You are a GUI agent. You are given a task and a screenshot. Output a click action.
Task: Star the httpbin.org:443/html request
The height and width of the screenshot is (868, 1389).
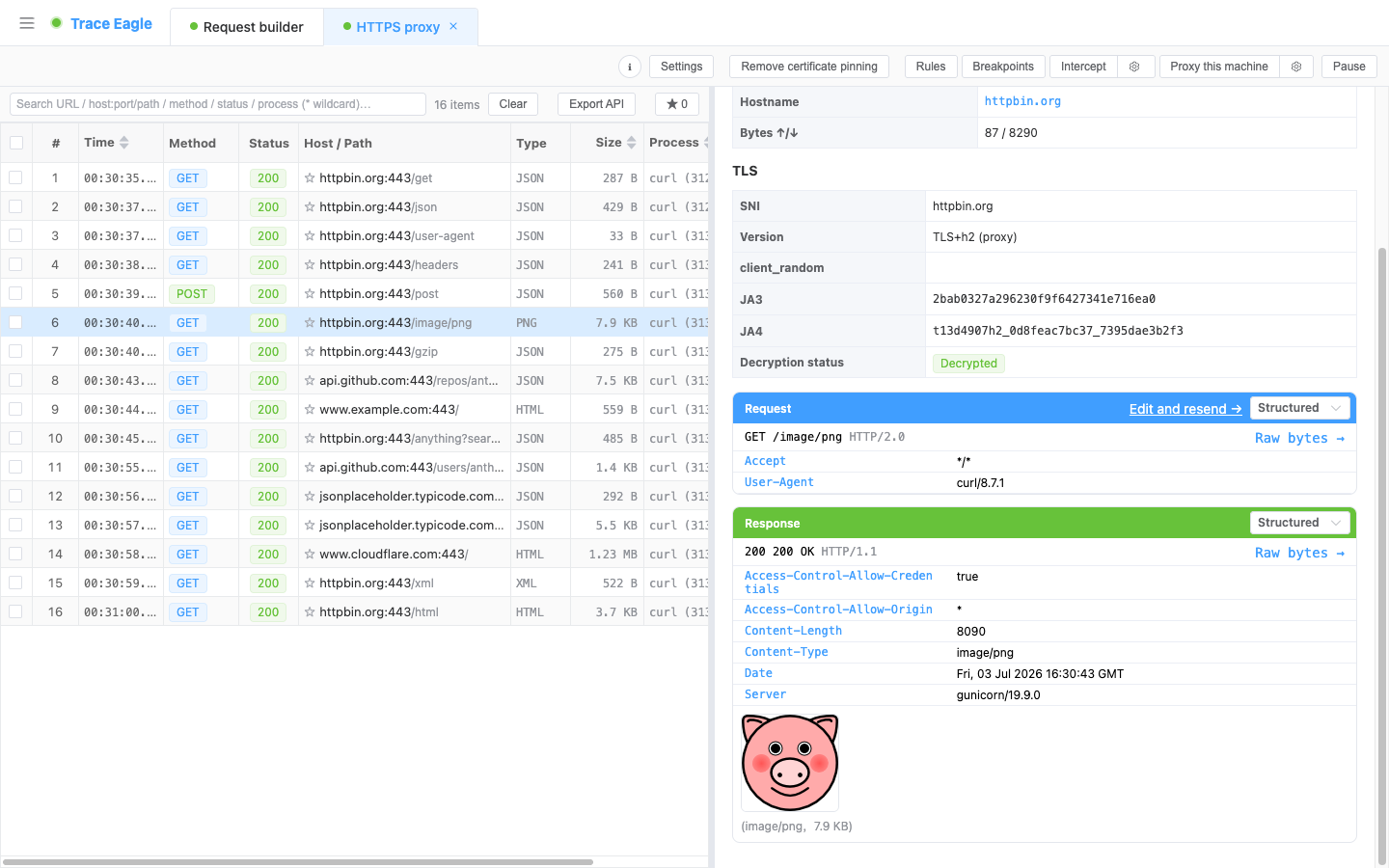coord(310,611)
